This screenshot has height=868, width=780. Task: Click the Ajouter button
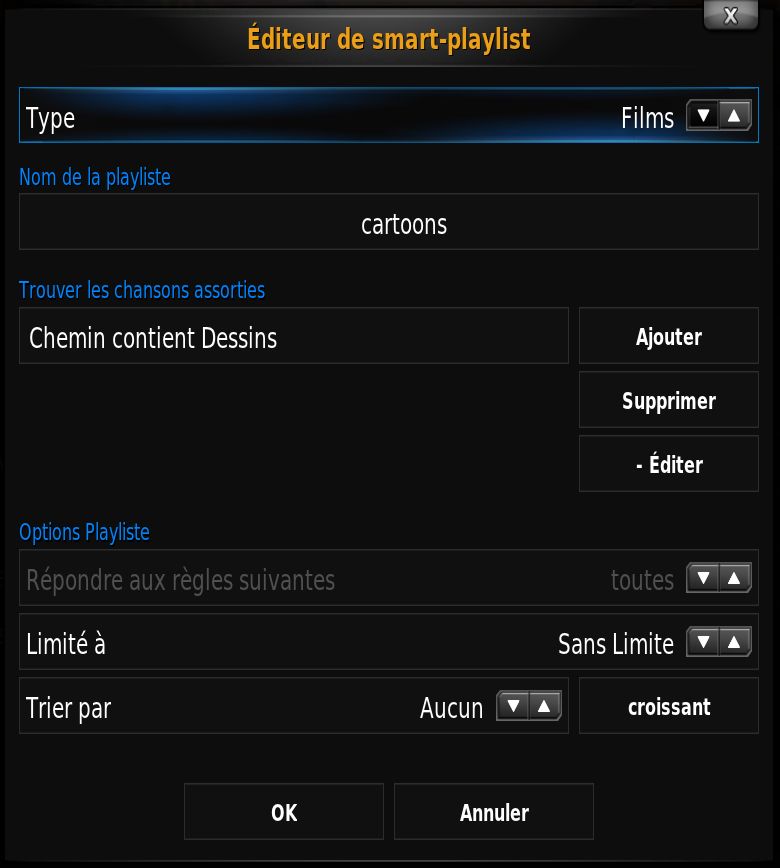669,336
